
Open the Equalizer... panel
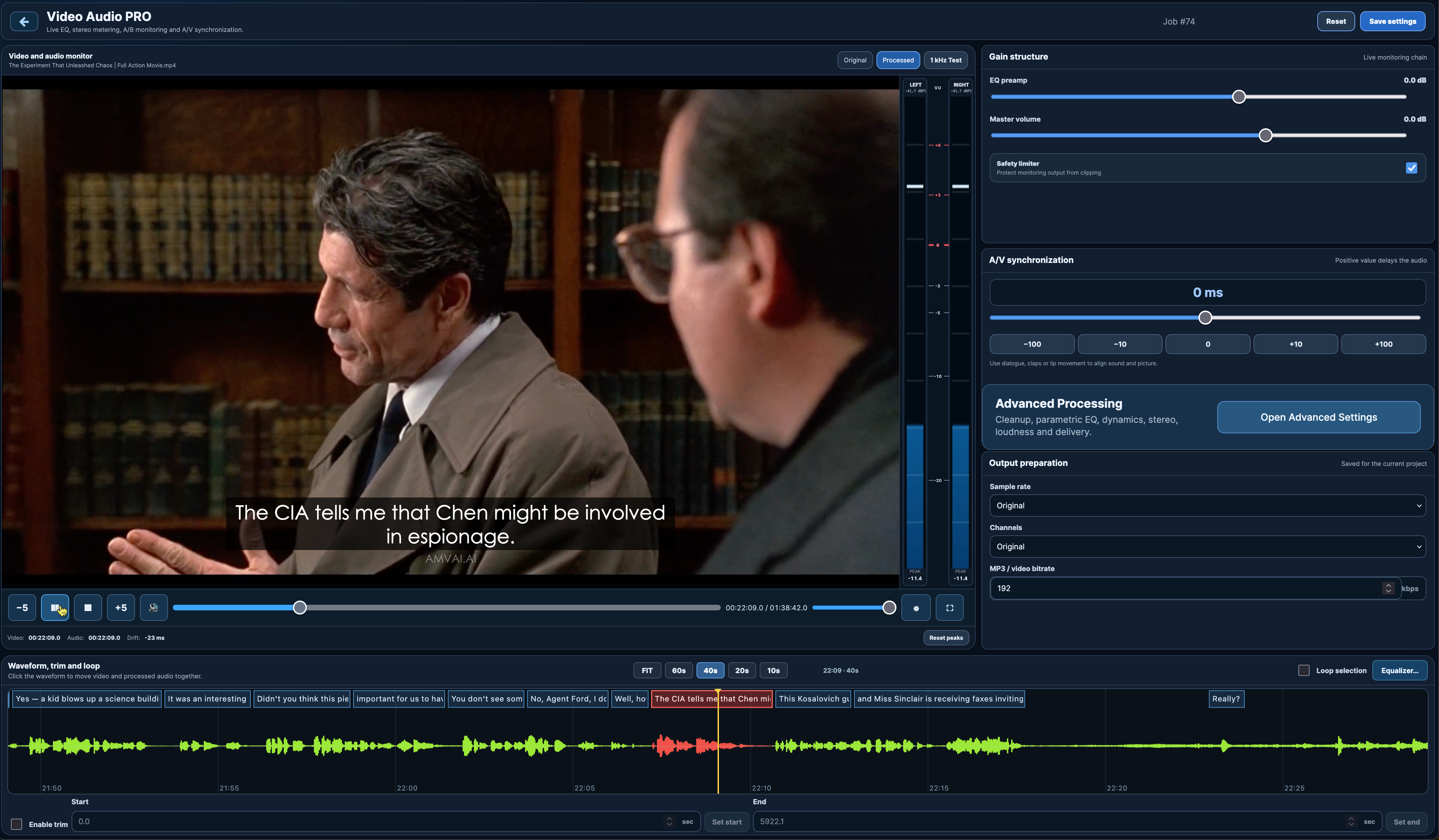point(1400,671)
